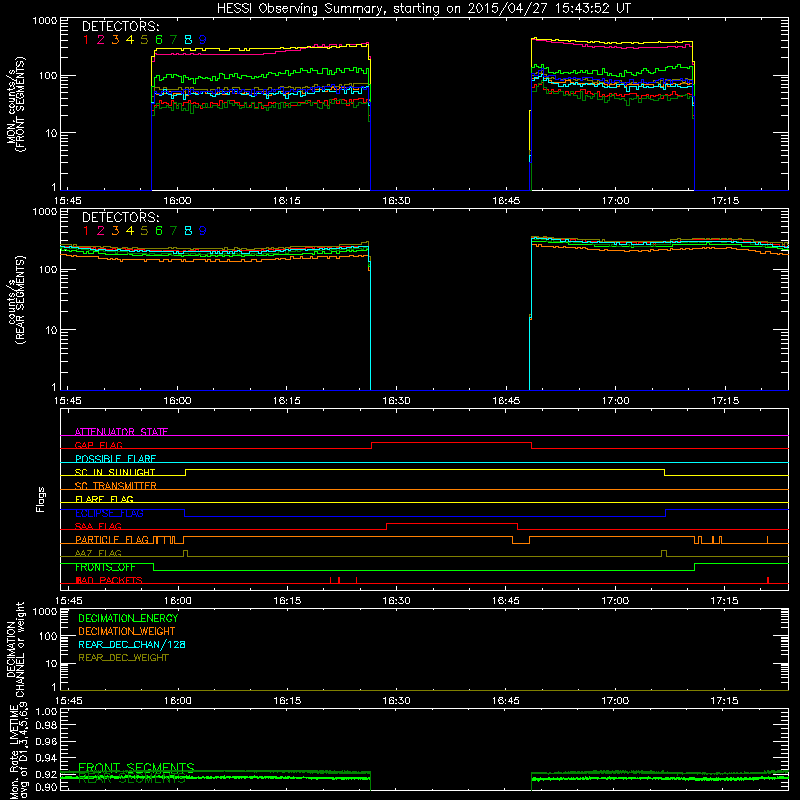Click the FLARE_FLAG label

(x=104, y=499)
